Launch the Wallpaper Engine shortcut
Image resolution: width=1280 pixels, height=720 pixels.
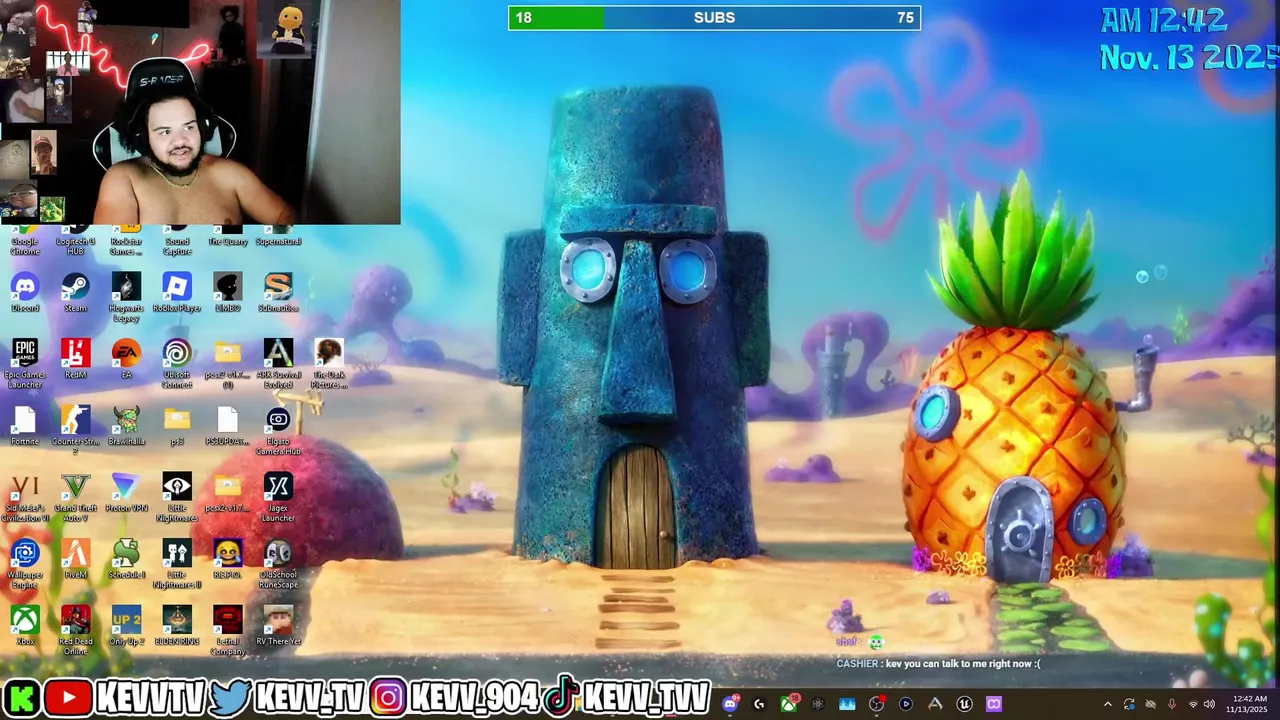click(25, 564)
